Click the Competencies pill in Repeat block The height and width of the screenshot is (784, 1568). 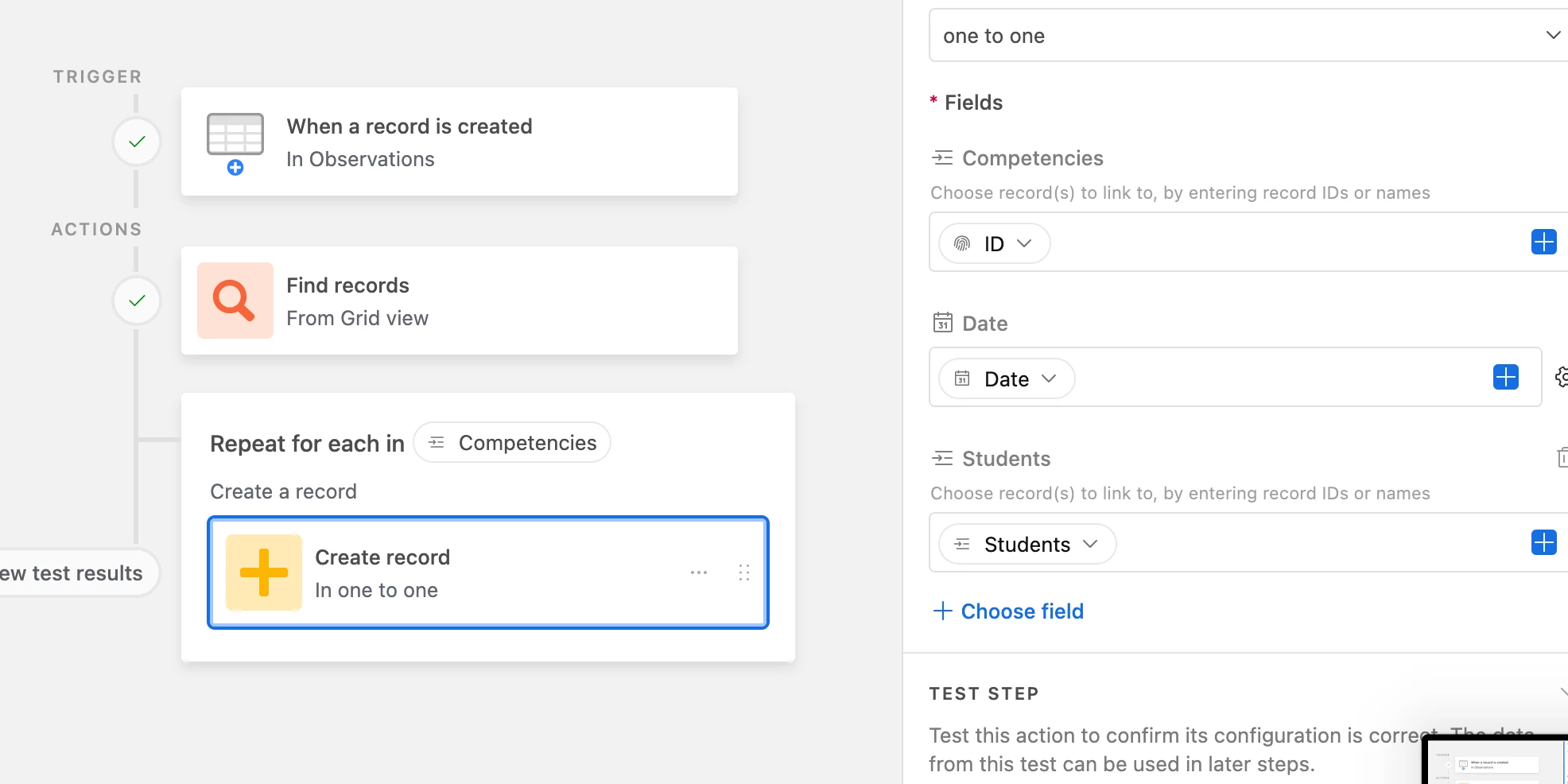tap(512, 443)
